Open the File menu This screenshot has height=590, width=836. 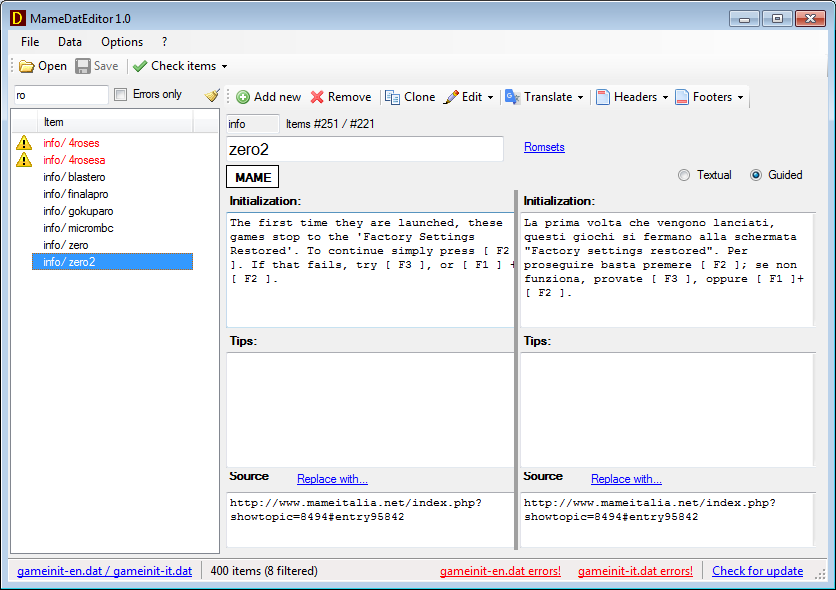tap(30, 42)
